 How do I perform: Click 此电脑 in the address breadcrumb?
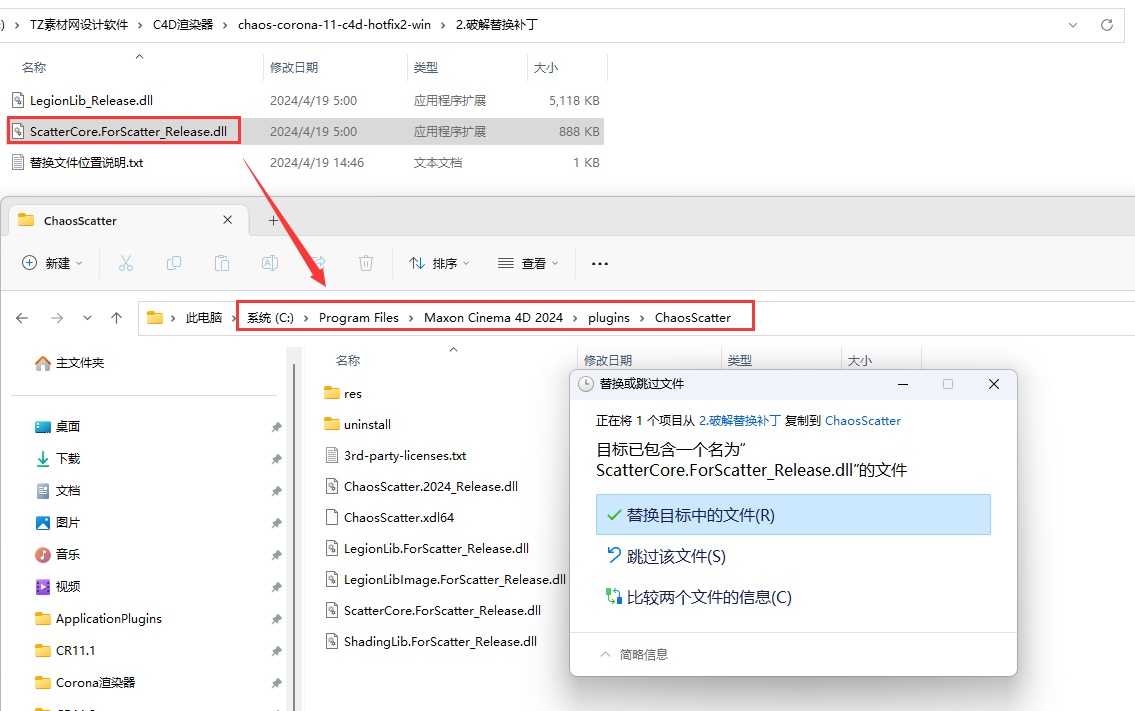point(204,318)
